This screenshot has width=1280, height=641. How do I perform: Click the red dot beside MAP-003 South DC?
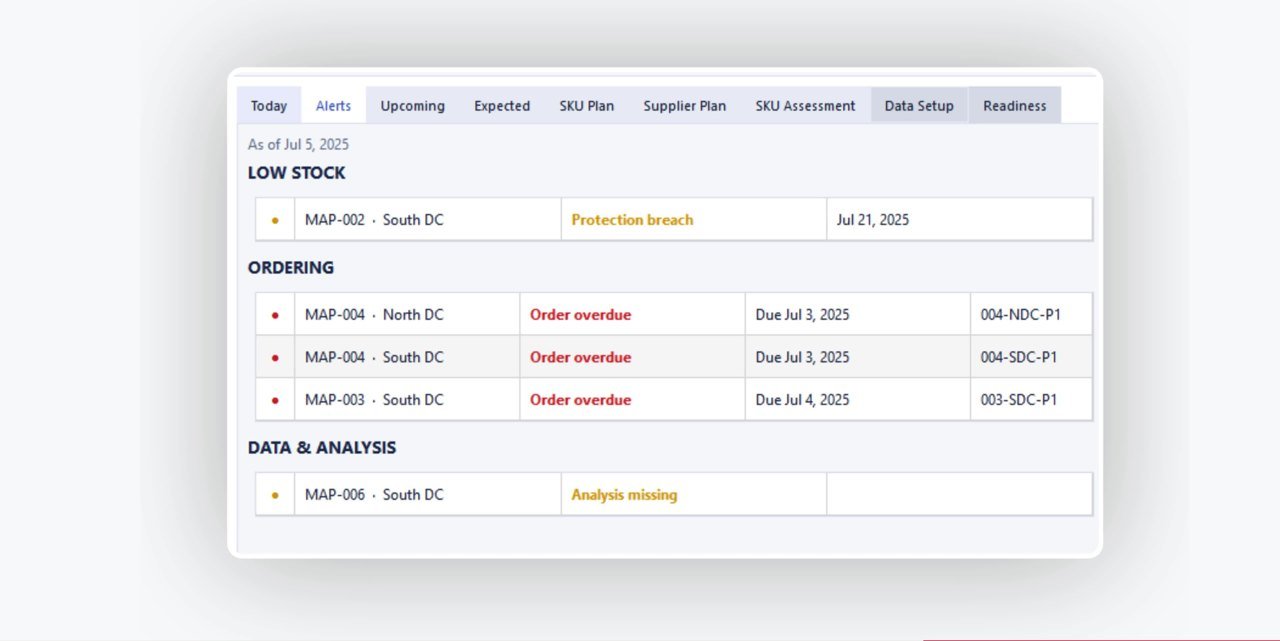pos(275,400)
